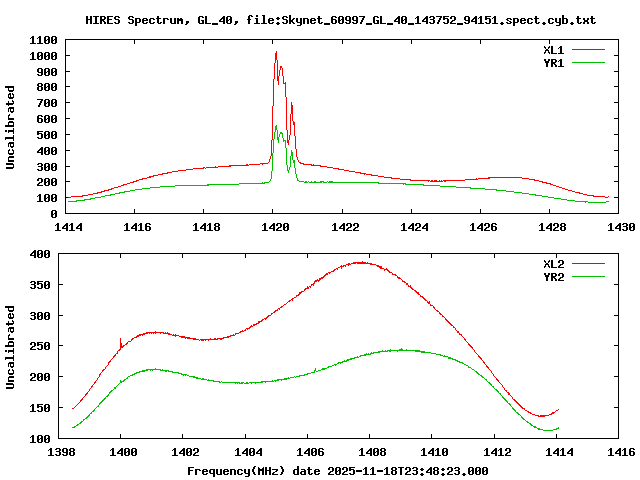The height and width of the screenshot is (480, 640).
Task: Click the Frequency(MHz) date axis label
Action: 338,470
